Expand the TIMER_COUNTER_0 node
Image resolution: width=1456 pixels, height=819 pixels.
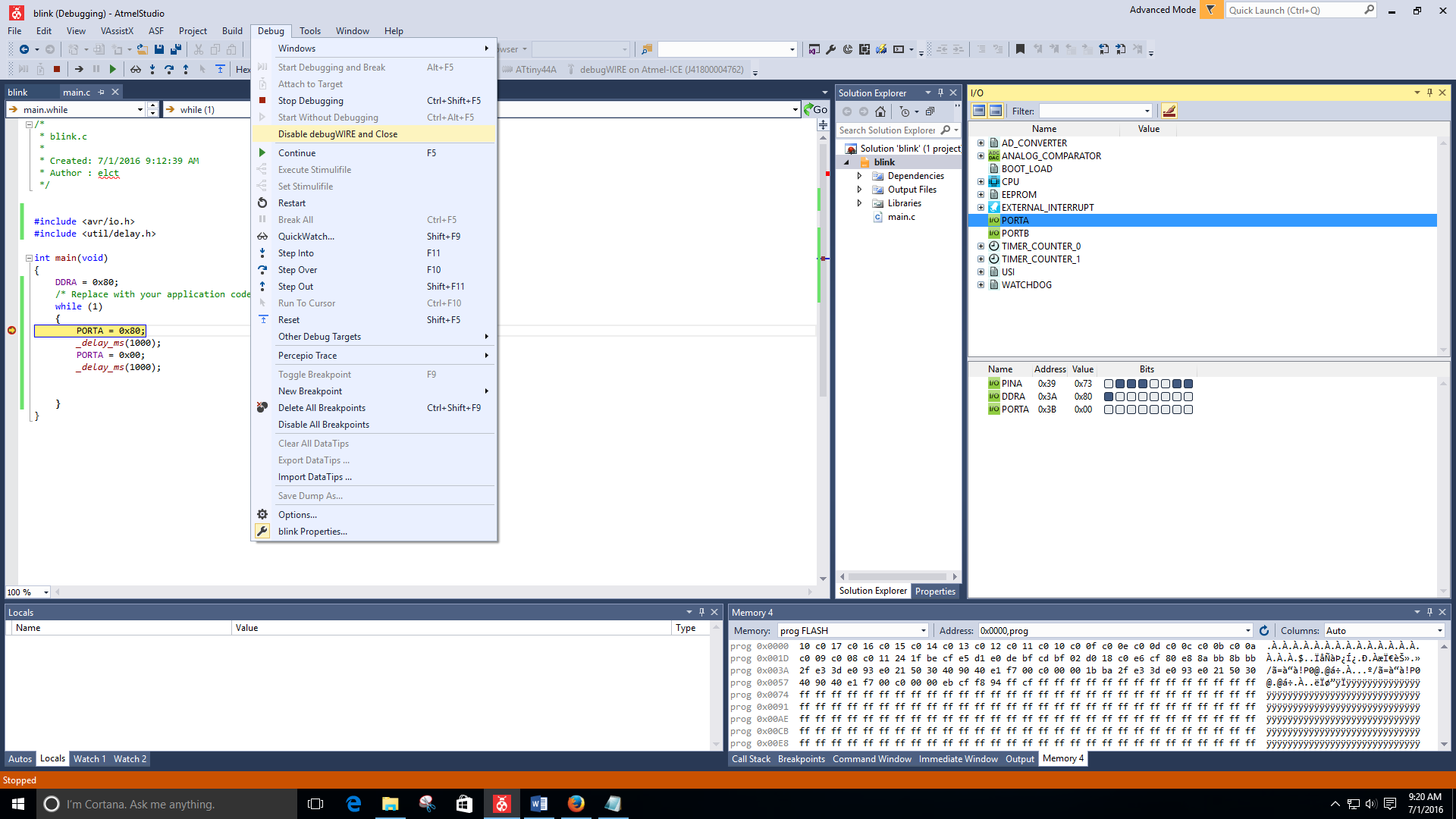981,246
